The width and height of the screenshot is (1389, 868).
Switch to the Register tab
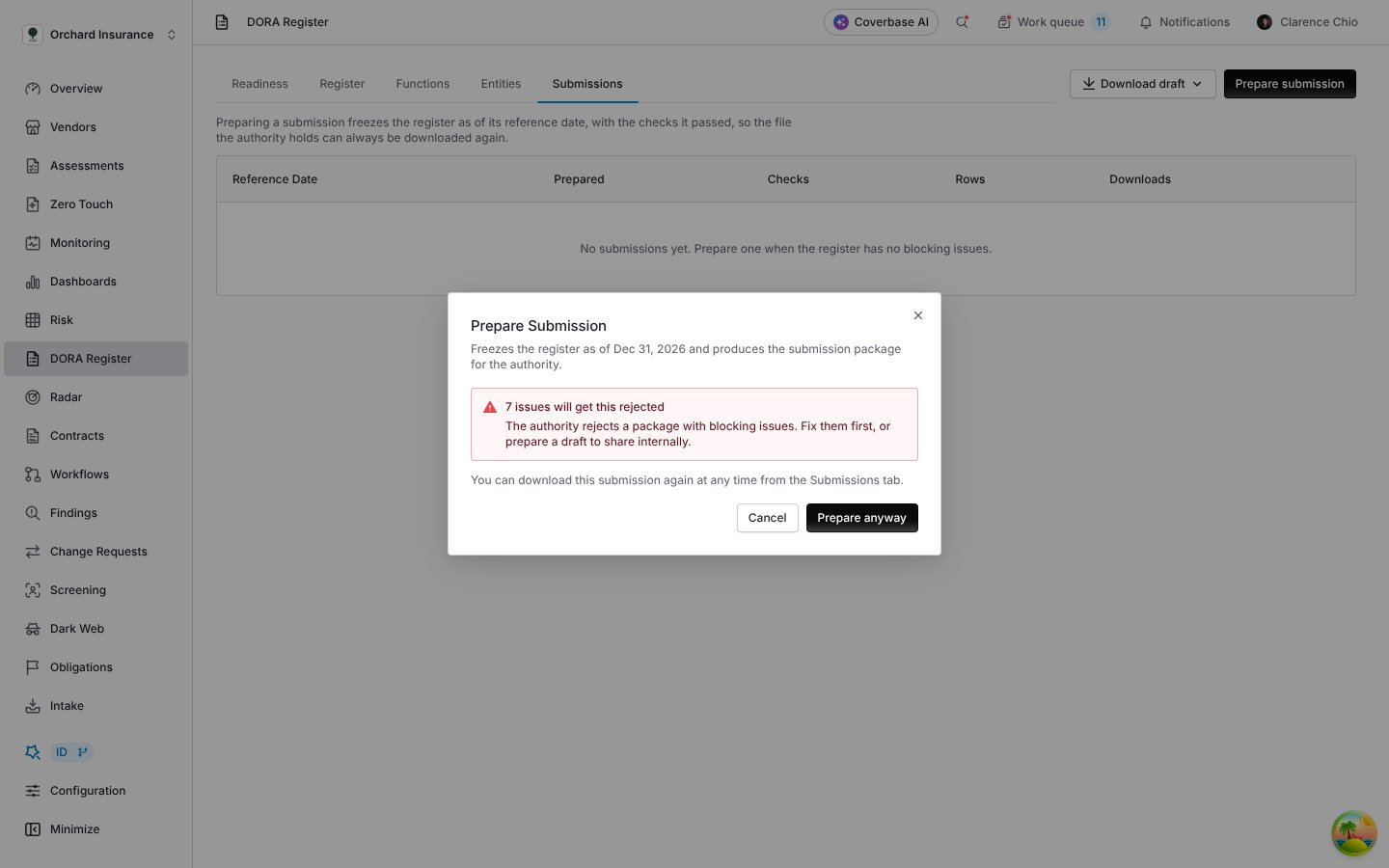[x=341, y=84]
